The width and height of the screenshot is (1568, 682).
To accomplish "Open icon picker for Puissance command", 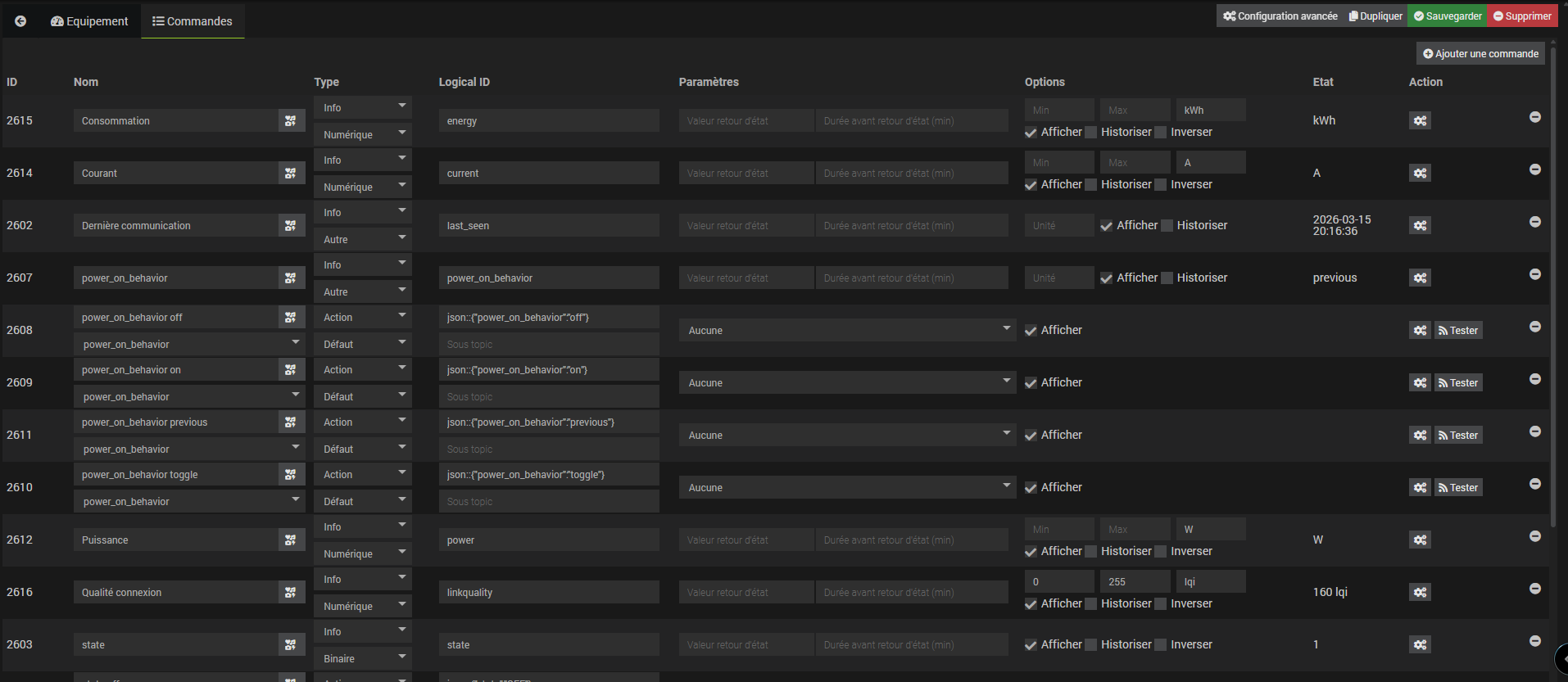I will (x=291, y=540).
